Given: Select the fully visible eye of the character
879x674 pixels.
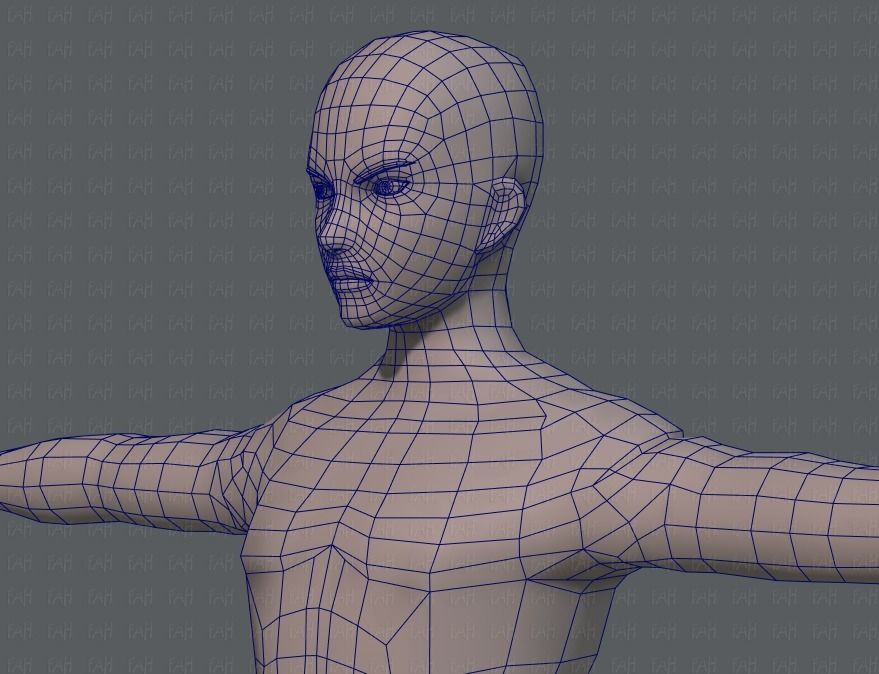Looking at the screenshot, I should pyautogui.click(x=389, y=186).
